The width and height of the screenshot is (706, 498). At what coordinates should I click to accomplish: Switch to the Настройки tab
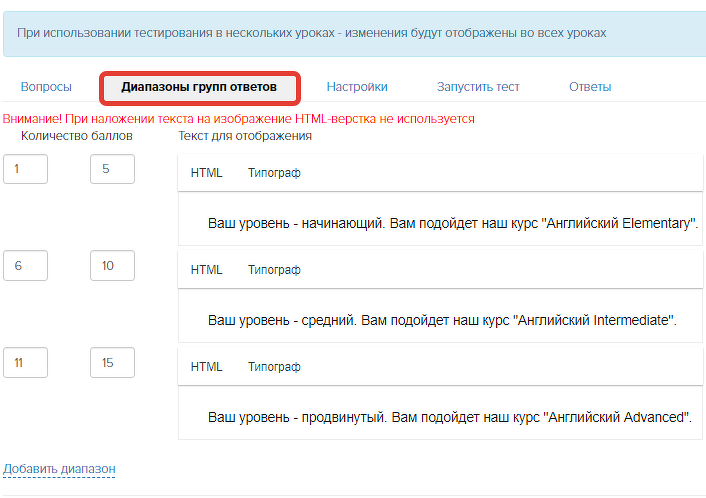click(357, 87)
